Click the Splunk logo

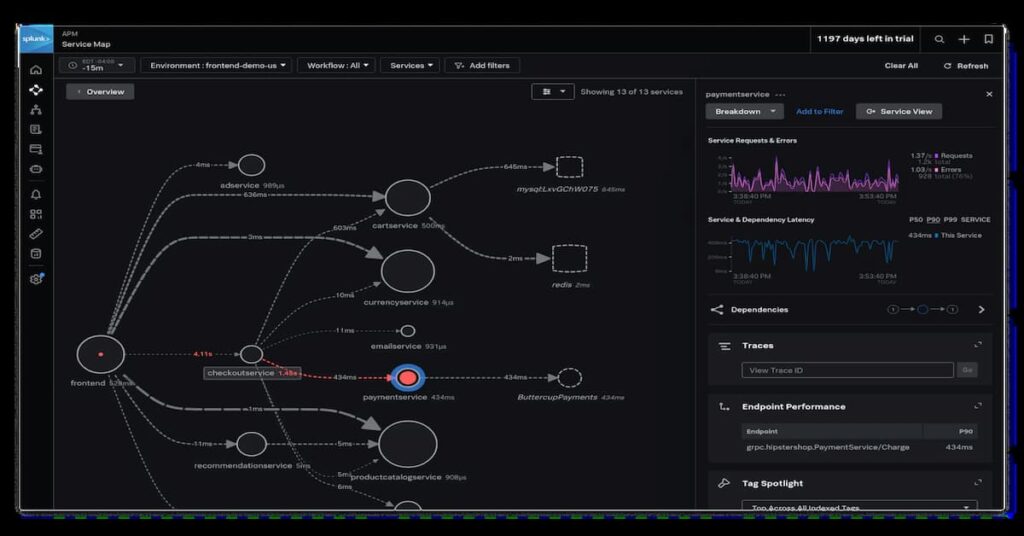[x=36, y=39]
